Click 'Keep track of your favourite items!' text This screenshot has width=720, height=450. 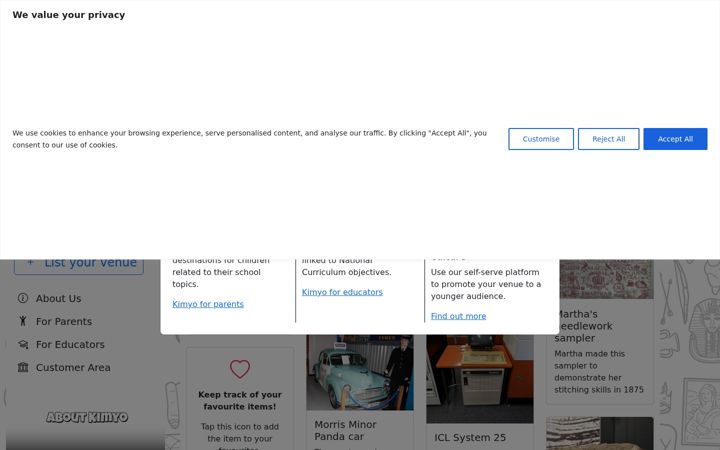(x=240, y=400)
